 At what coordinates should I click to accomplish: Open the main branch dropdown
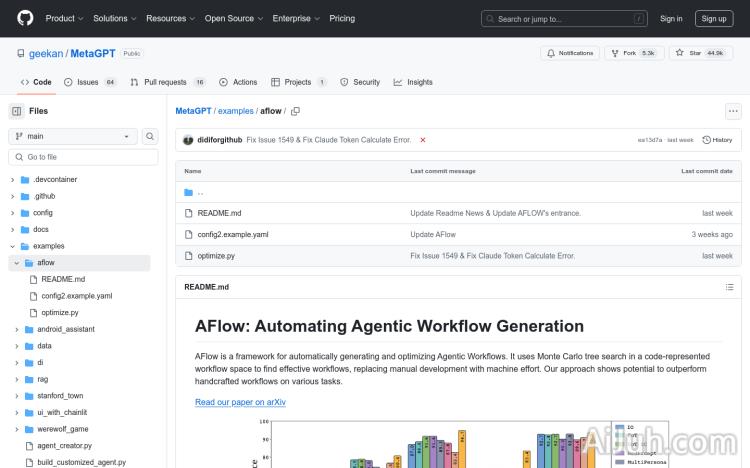coord(73,136)
